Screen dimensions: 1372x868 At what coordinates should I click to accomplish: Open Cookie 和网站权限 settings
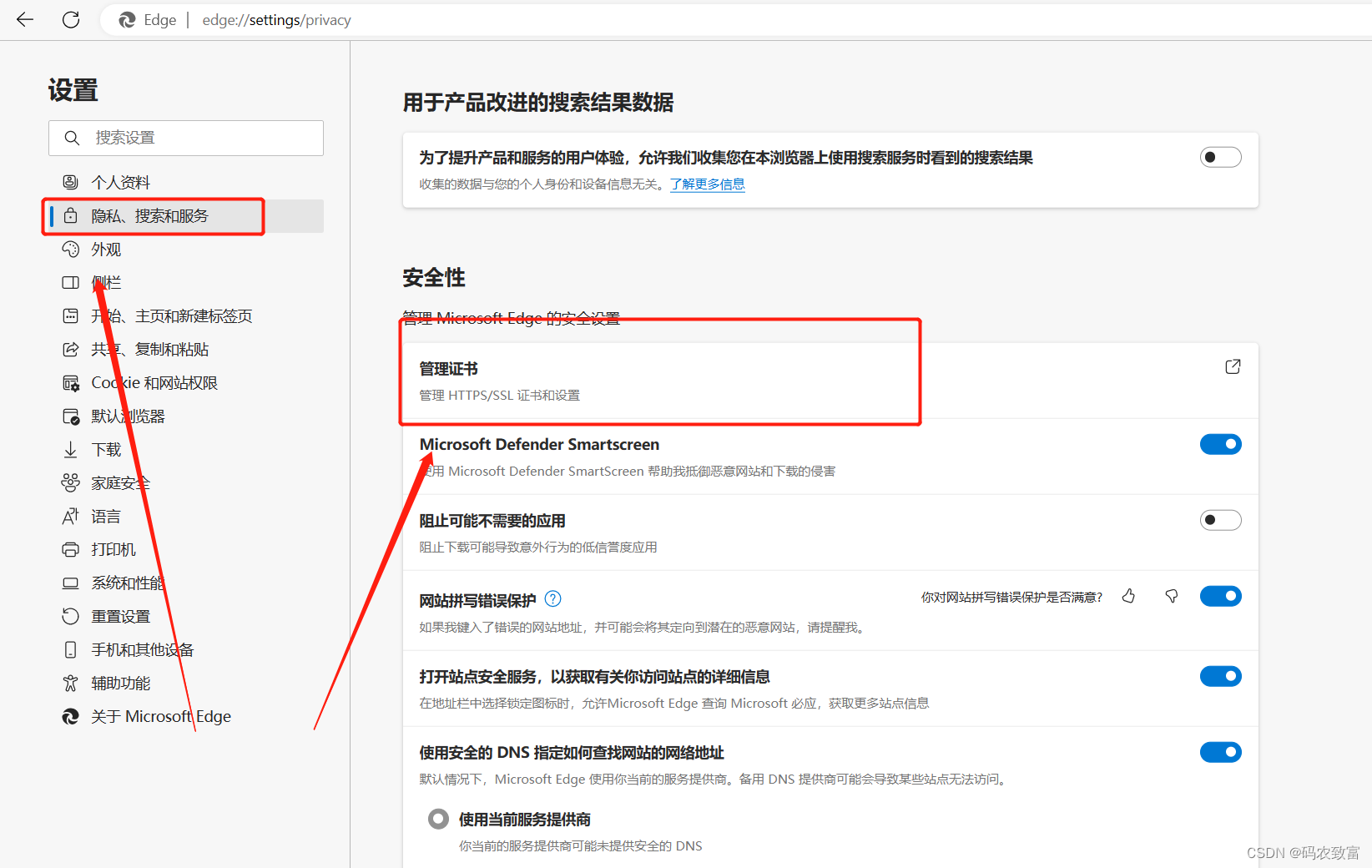pos(186,382)
